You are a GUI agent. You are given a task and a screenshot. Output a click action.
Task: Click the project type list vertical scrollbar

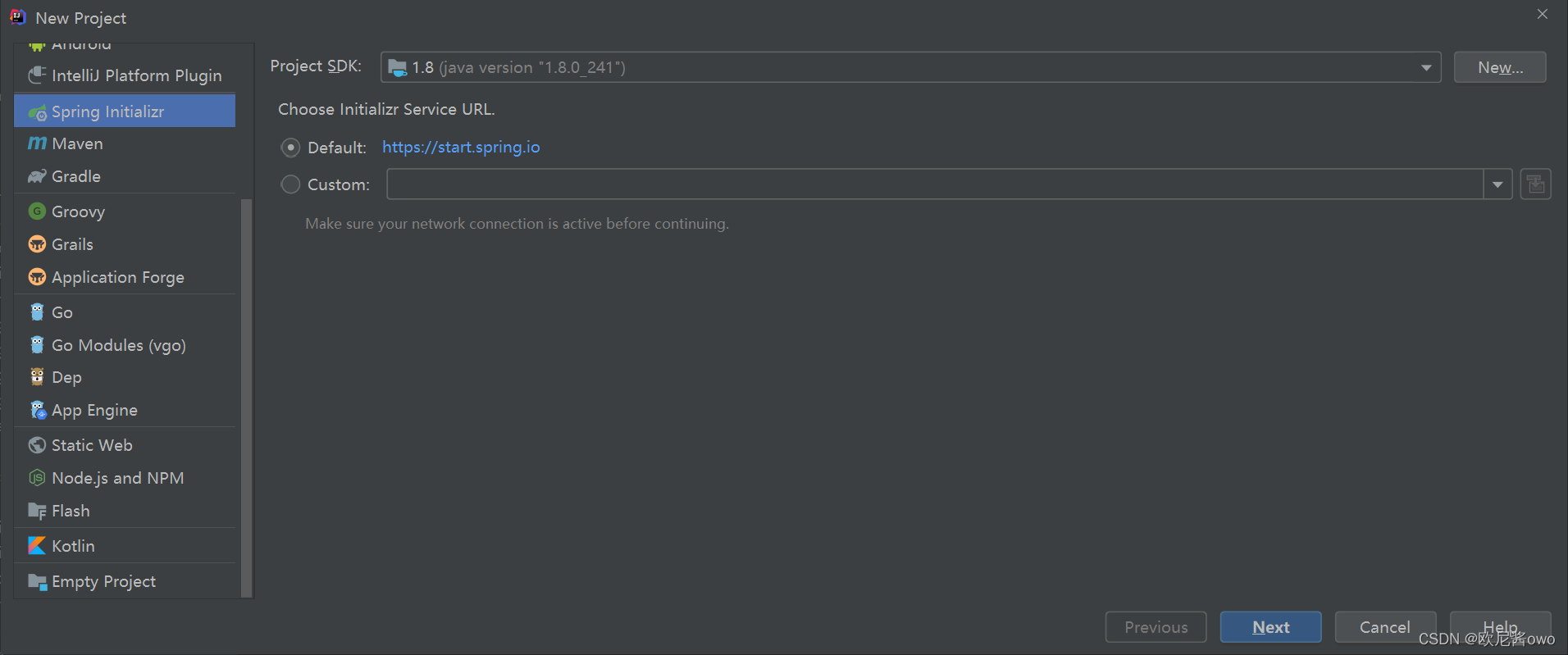(246, 398)
